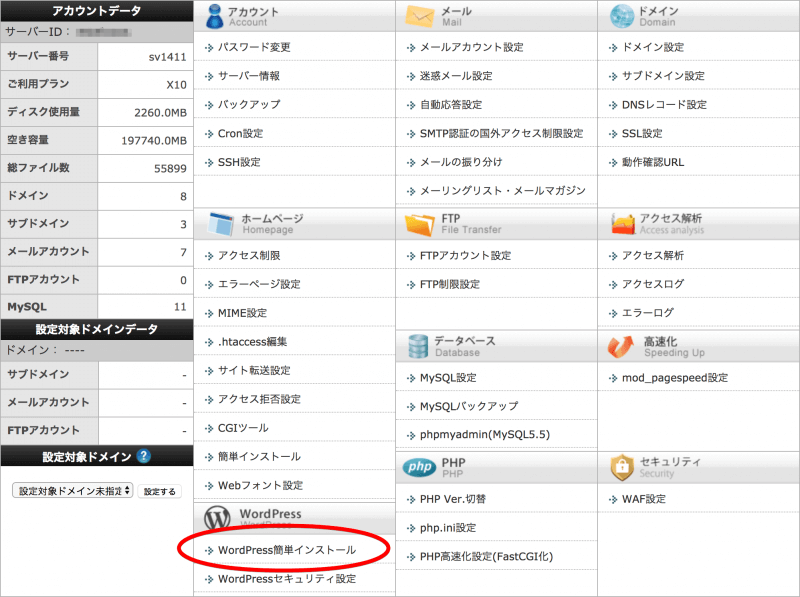Open CGIツール link

(x=243, y=428)
